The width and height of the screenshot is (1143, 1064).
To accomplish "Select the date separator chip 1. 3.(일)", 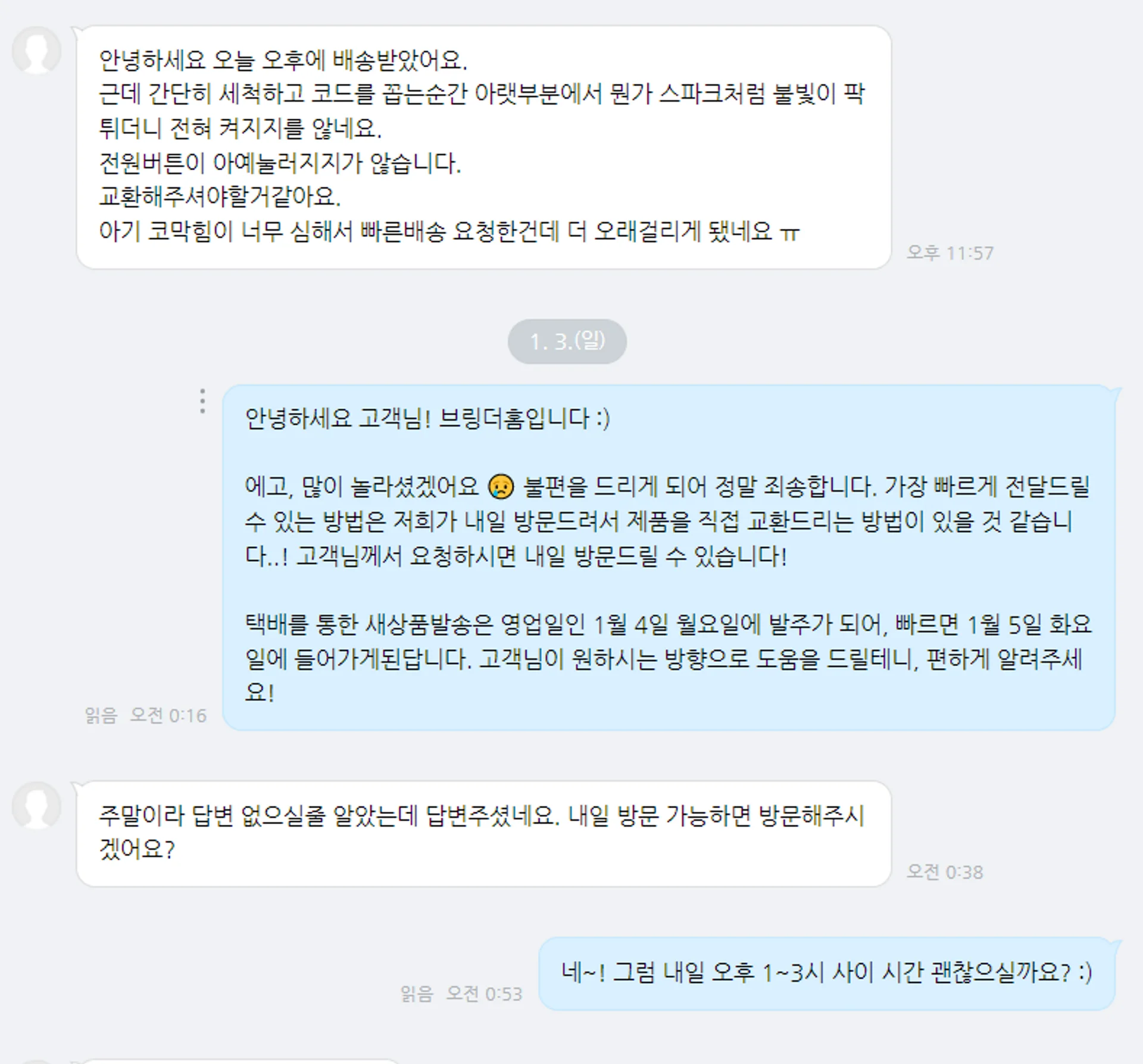I will coord(567,342).
